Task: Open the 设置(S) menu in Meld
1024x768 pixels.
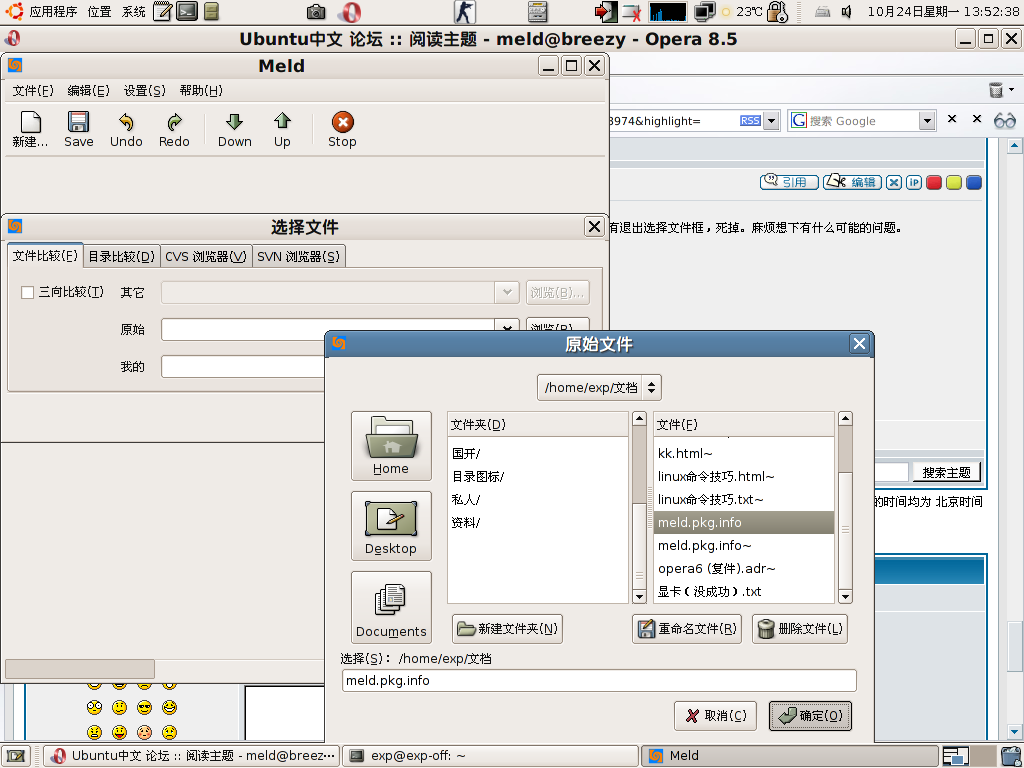Action: [144, 91]
